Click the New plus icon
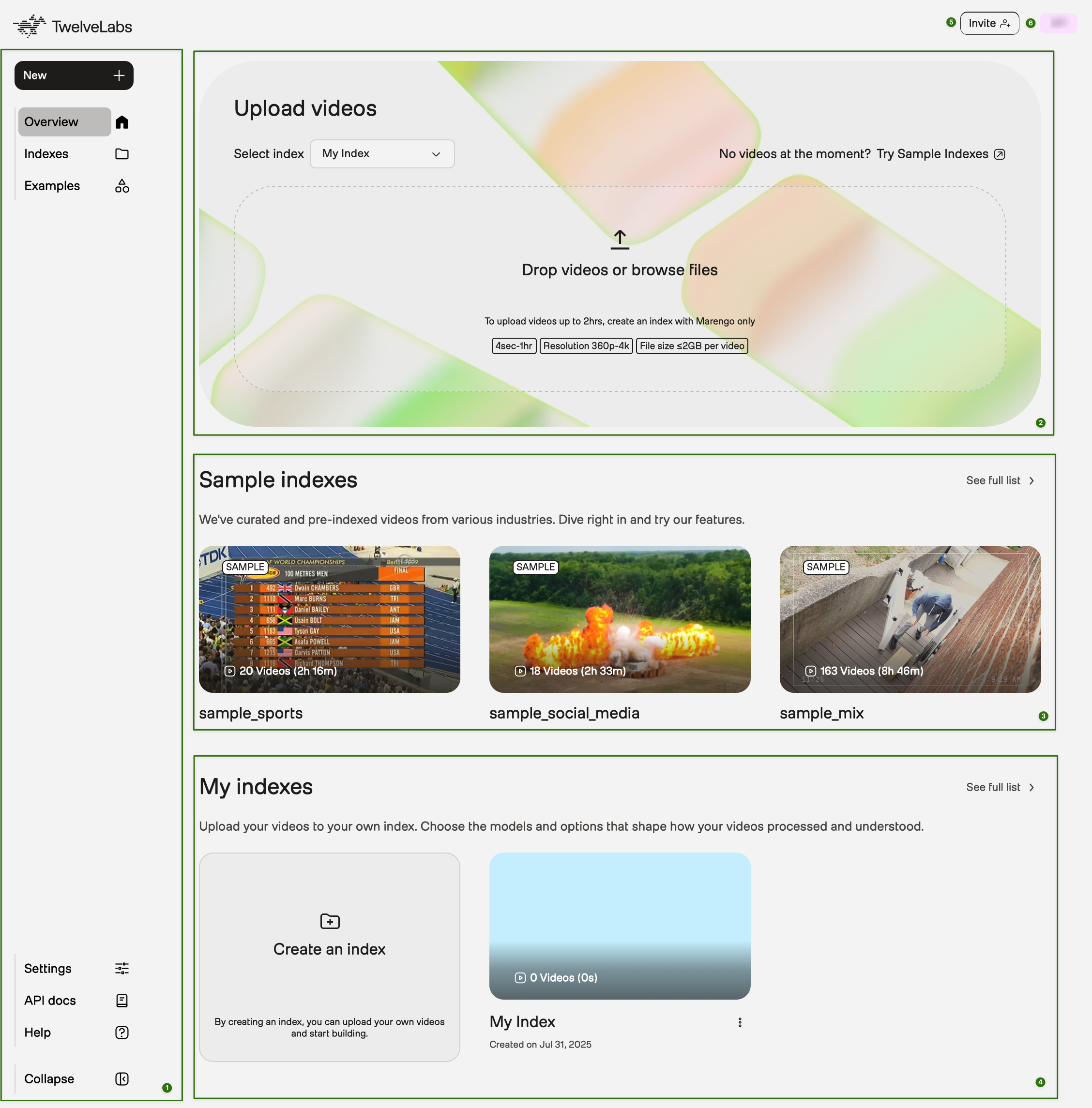Image resolution: width=1092 pixels, height=1108 pixels. (x=119, y=75)
